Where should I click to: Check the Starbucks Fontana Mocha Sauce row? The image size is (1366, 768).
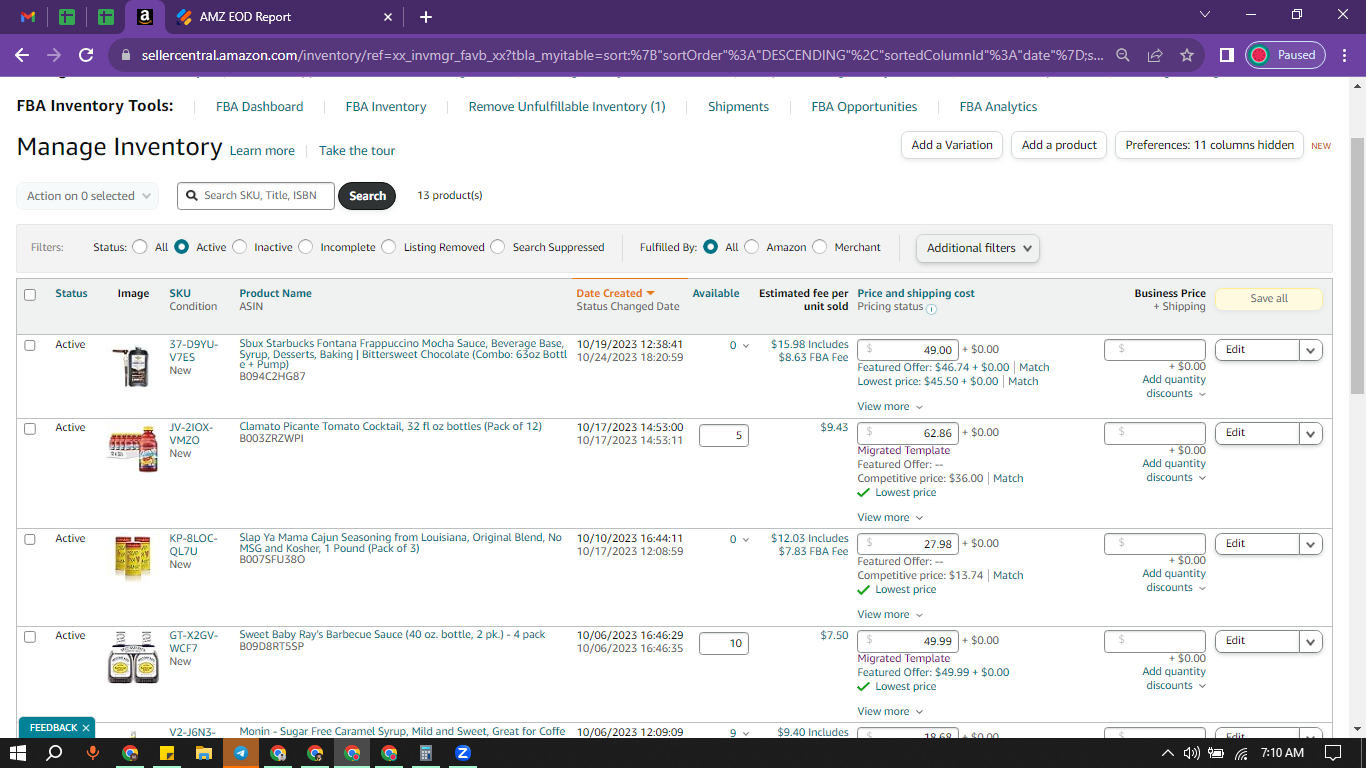pos(30,345)
